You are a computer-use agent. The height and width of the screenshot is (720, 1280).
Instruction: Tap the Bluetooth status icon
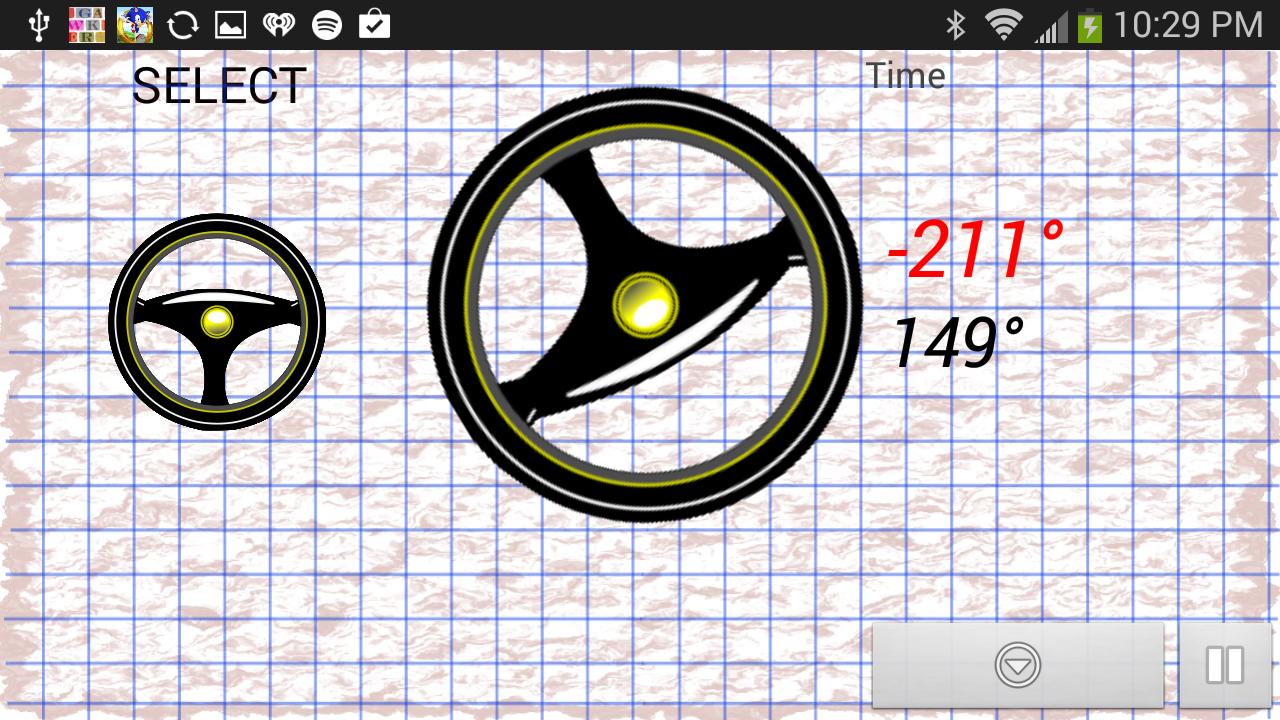[x=956, y=25]
